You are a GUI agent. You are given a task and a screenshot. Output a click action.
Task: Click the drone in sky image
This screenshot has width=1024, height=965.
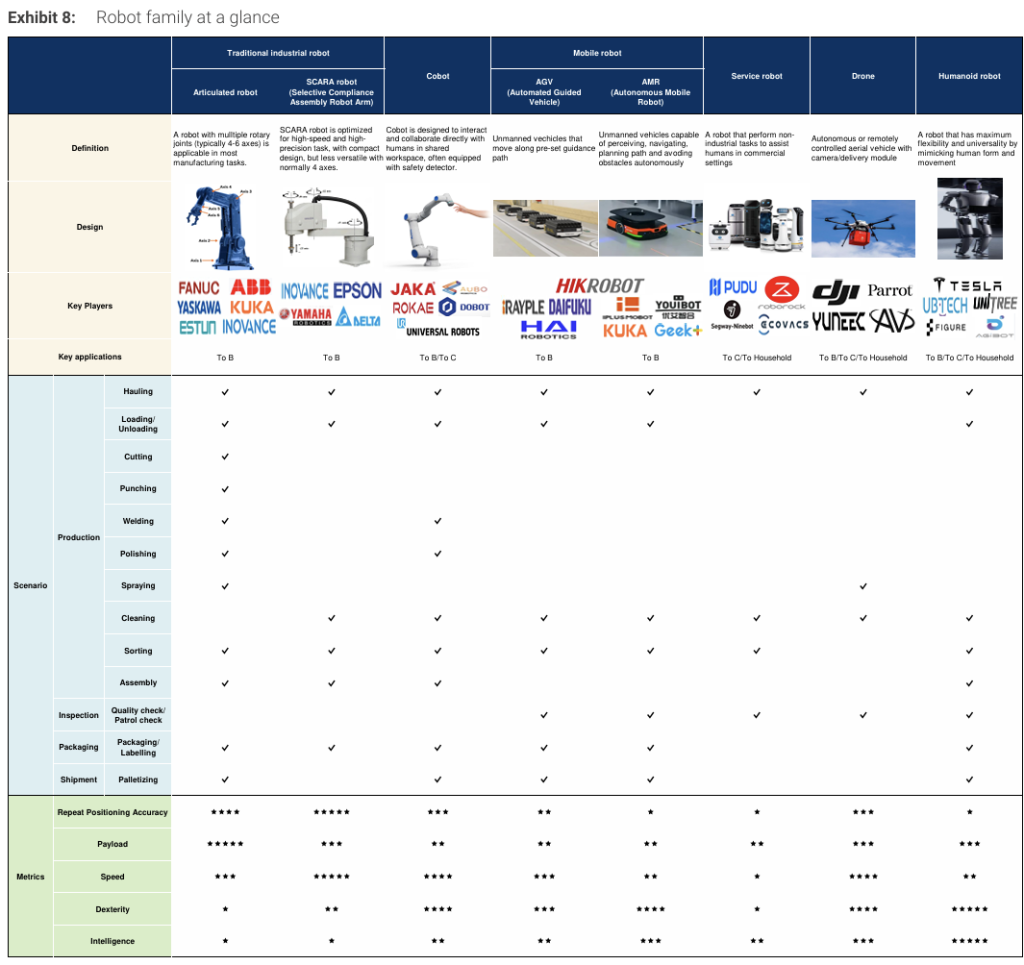coord(863,229)
